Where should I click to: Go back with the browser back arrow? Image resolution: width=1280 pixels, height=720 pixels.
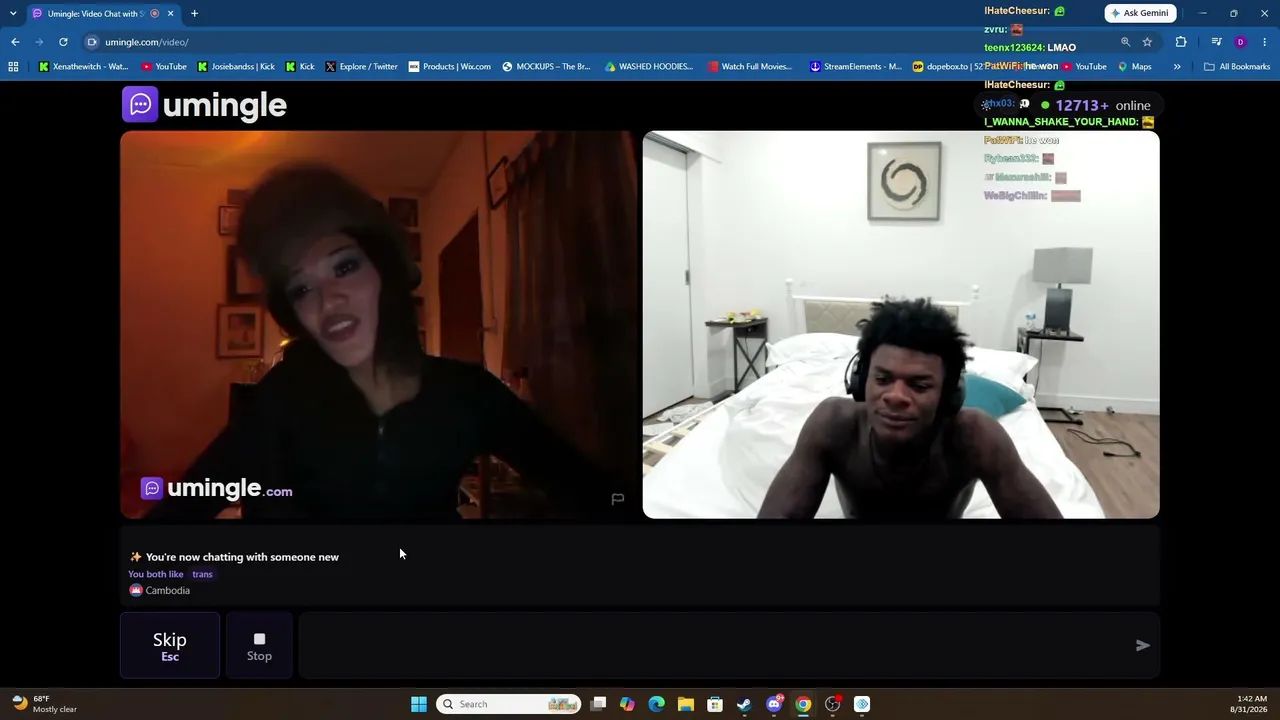pos(15,42)
